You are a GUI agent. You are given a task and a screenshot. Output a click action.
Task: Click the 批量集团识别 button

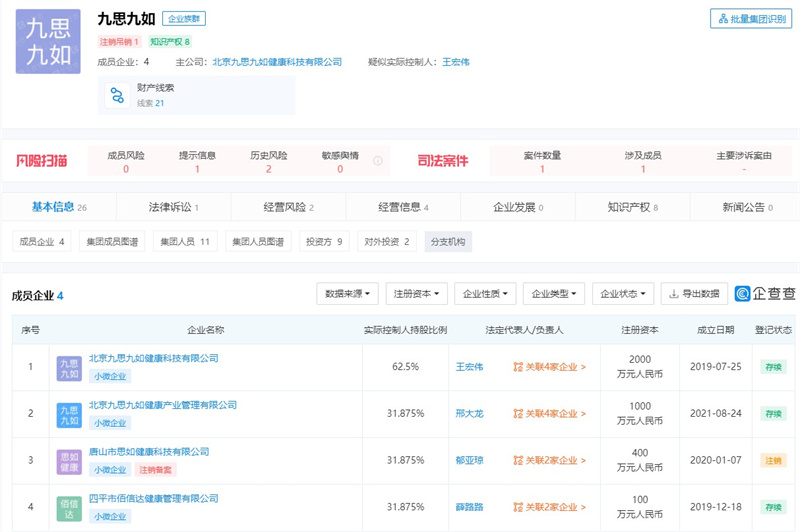click(751, 19)
